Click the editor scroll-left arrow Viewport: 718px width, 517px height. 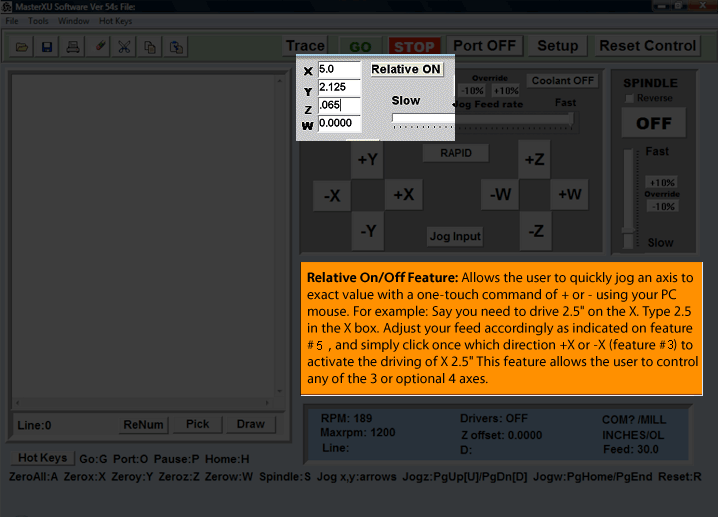point(17,403)
